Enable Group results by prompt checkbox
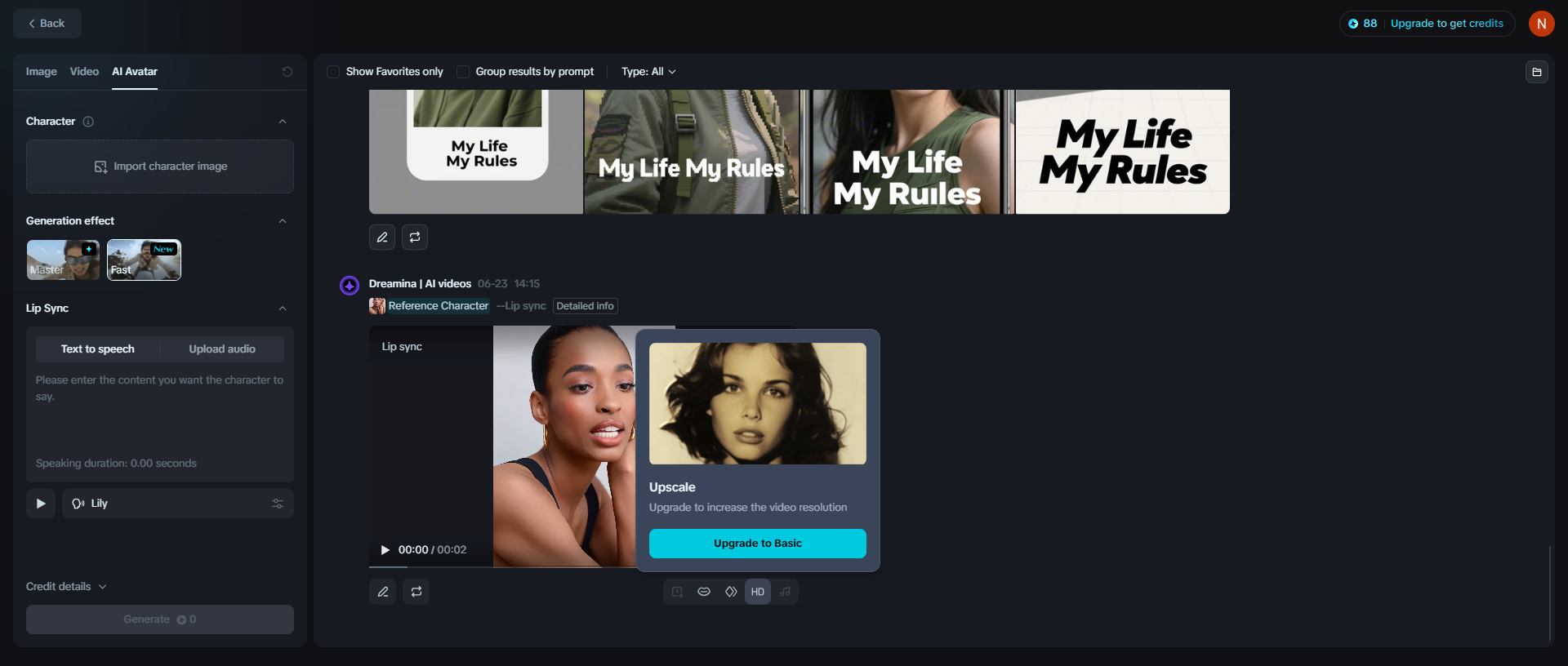The image size is (1568, 666). coord(463,72)
